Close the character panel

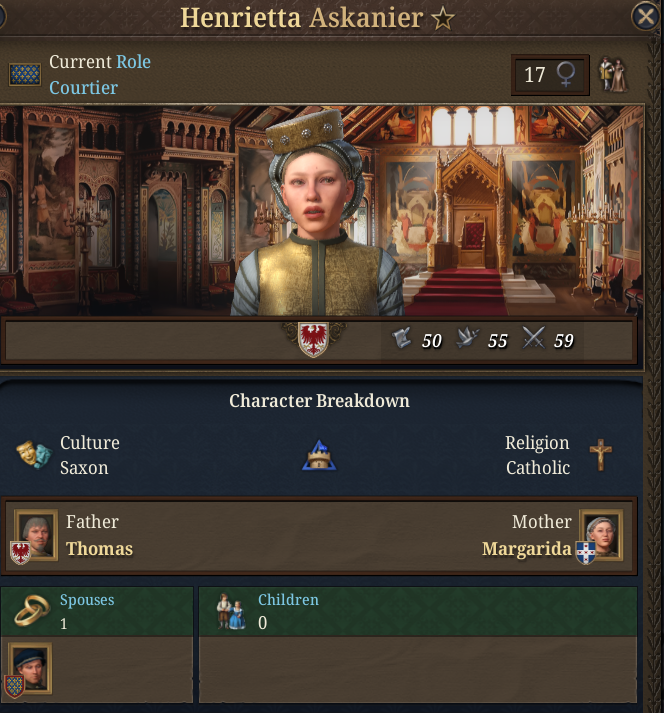tap(646, 17)
